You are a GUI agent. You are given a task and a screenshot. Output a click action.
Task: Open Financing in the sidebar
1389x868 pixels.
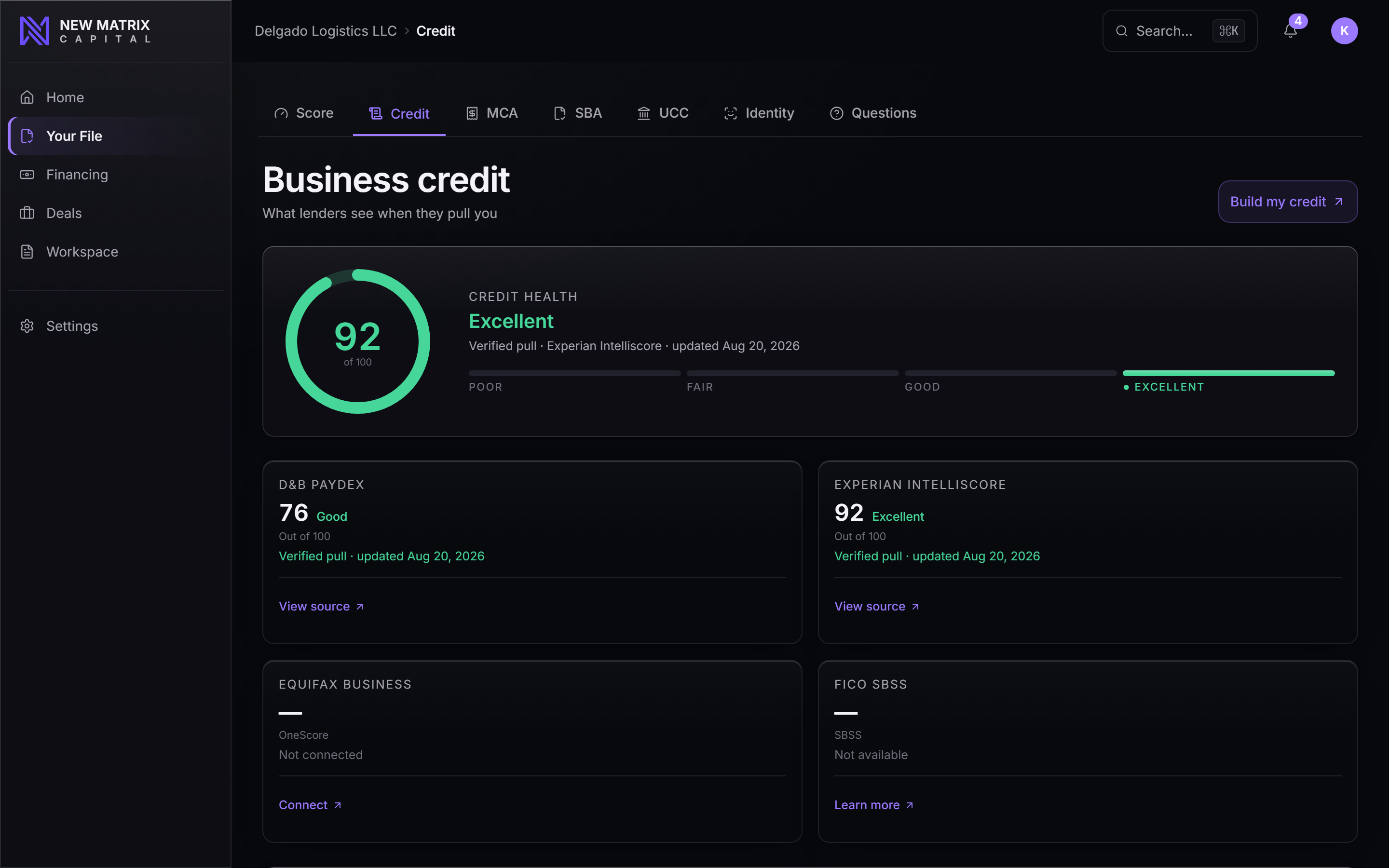coord(116,175)
